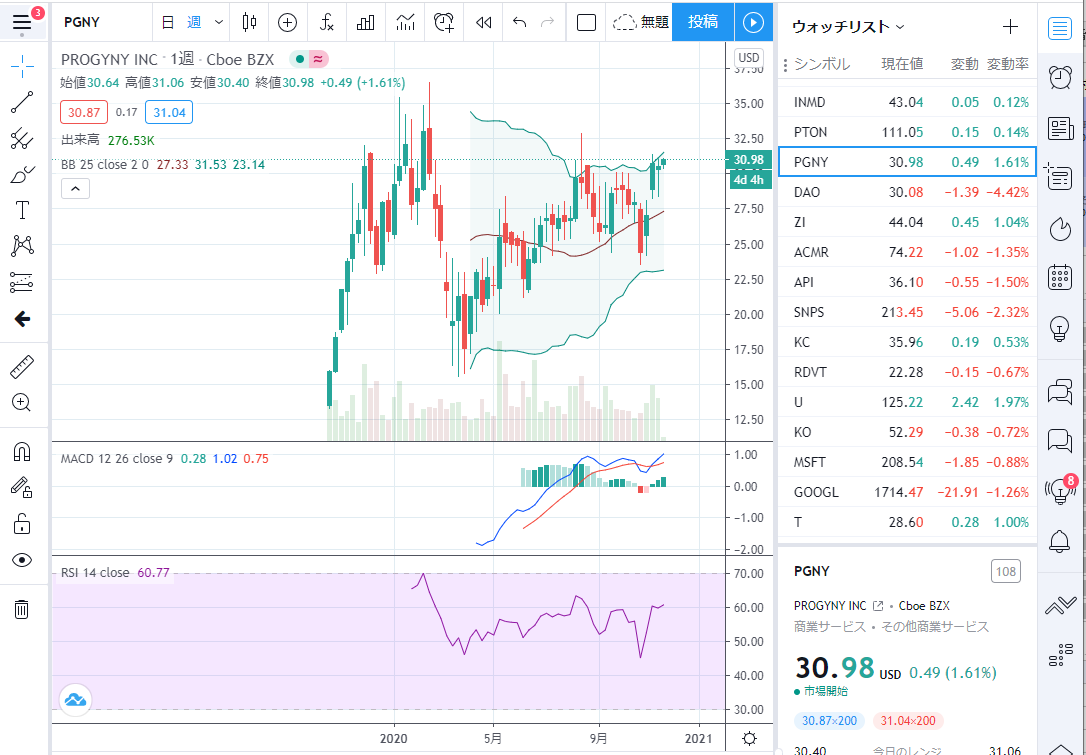Add a symbol to the watchlist plus
1086x755 pixels.
click(x=1011, y=27)
